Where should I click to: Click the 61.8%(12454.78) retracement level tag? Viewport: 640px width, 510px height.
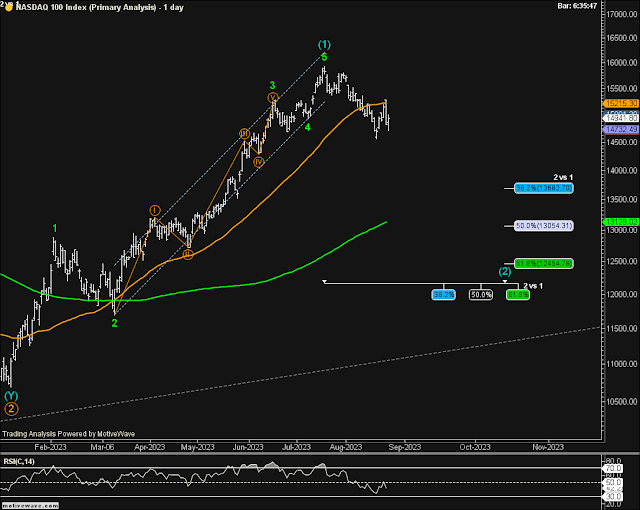[x=543, y=264]
